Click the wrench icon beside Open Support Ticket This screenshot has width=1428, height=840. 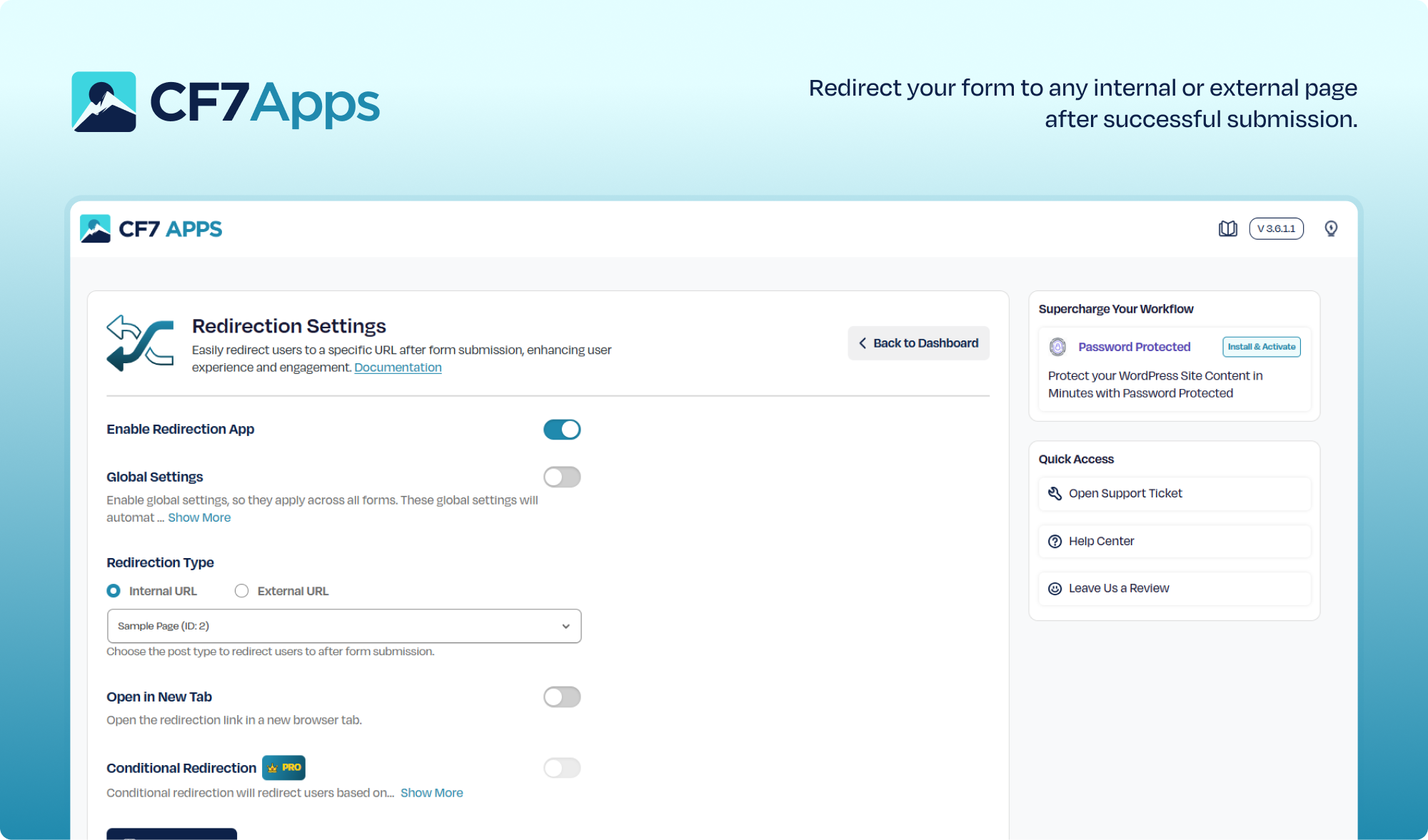pyautogui.click(x=1055, y=493)
